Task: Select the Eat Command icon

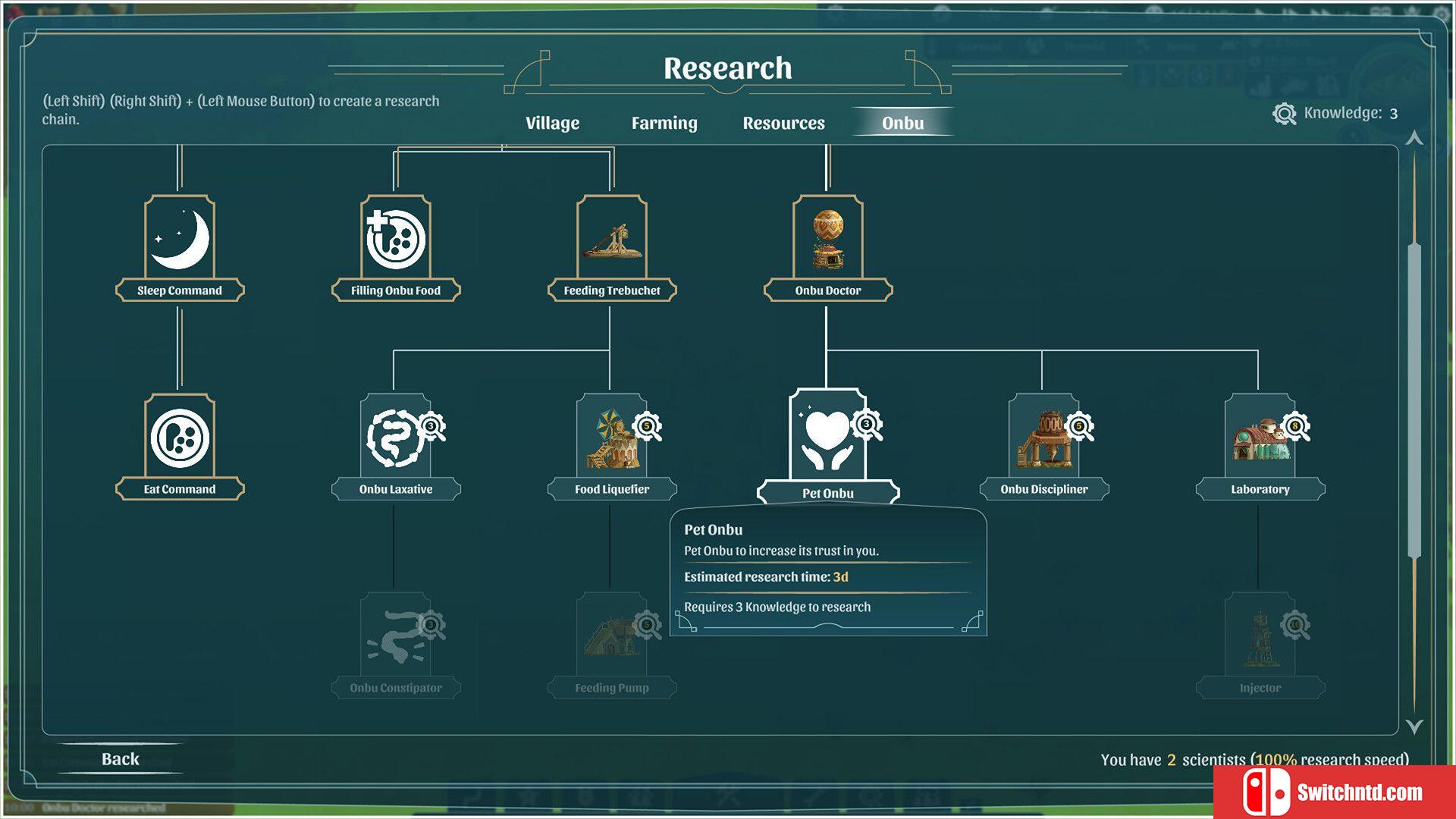Action: 180,437
